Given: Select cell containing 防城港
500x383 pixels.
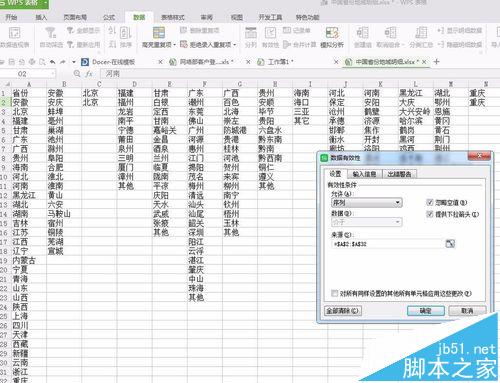Looking at the screenshot, I should [240, 130].
